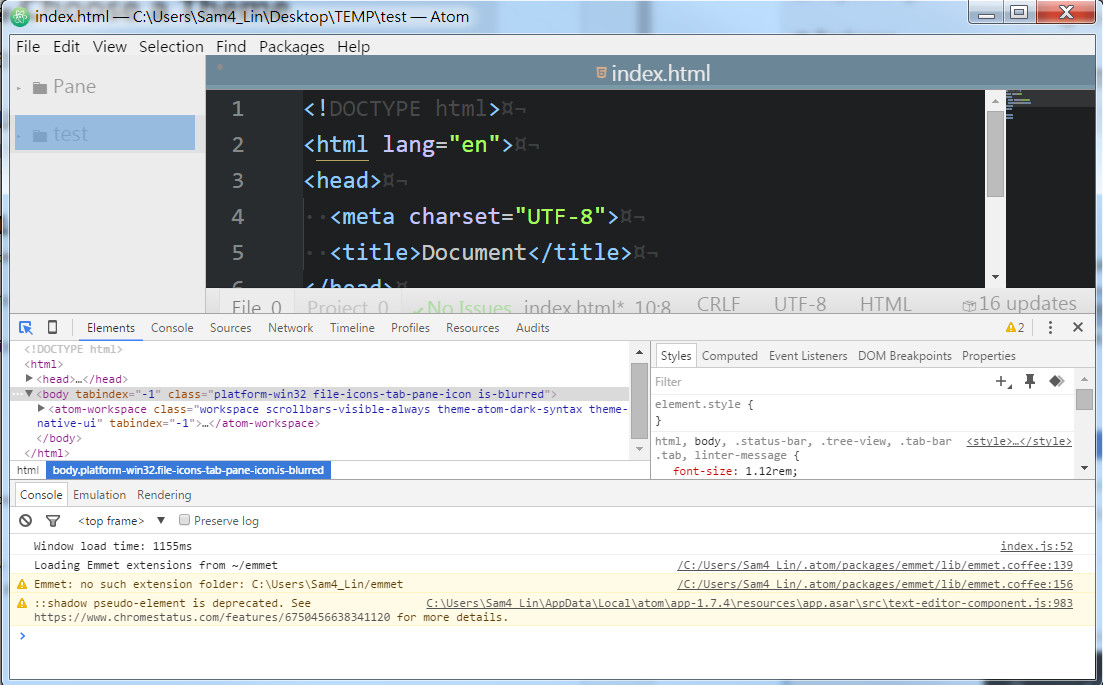
Task: Click the body.platform-win32 breadcrumb item
Action: coord(189,470)
